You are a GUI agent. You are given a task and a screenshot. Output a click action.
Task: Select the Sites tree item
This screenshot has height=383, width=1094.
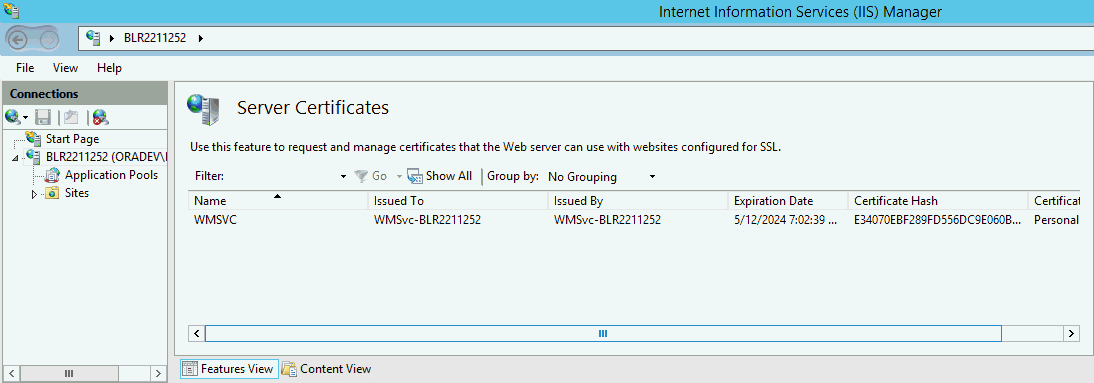(77, 193)
